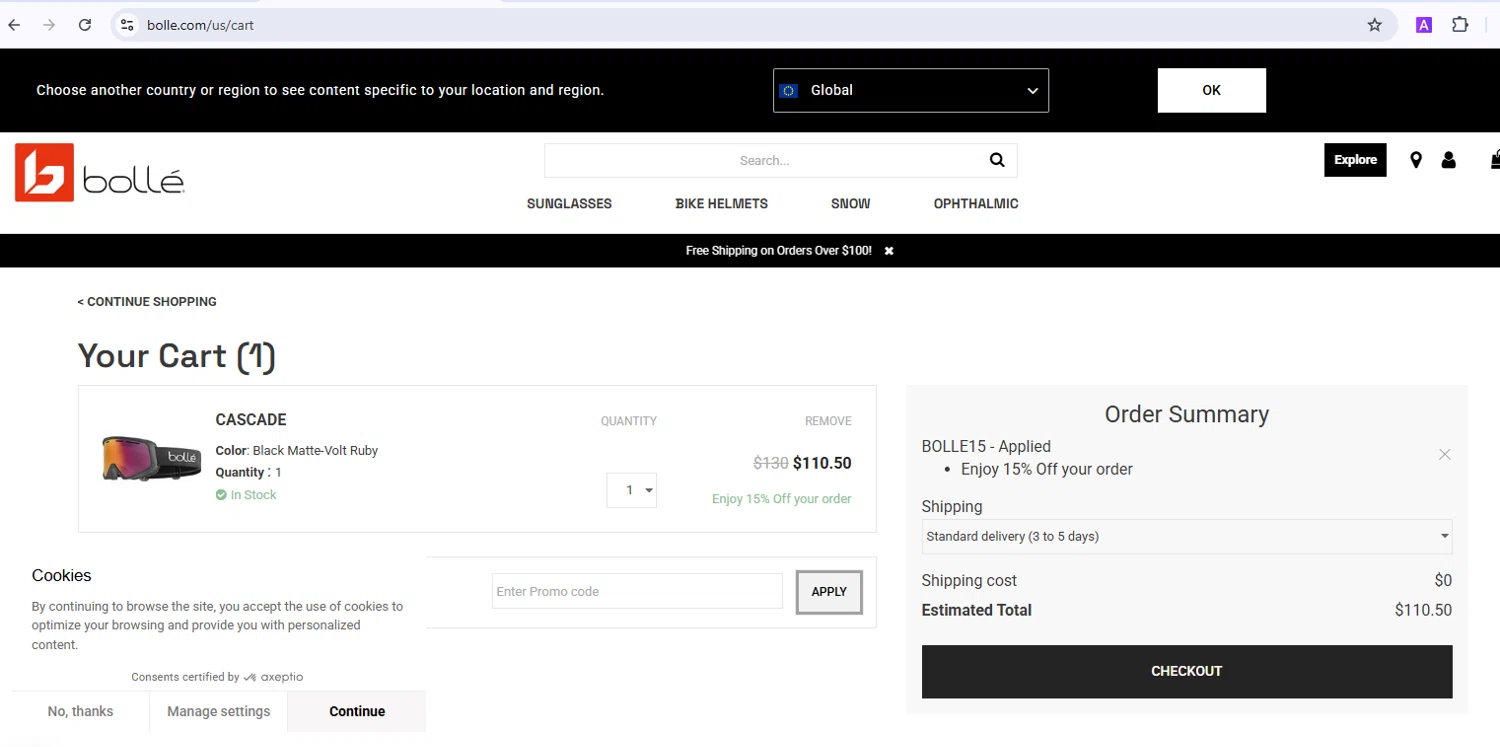Click the $110.50 item price
Screen dimensions: 1500x747
point(822,463)
